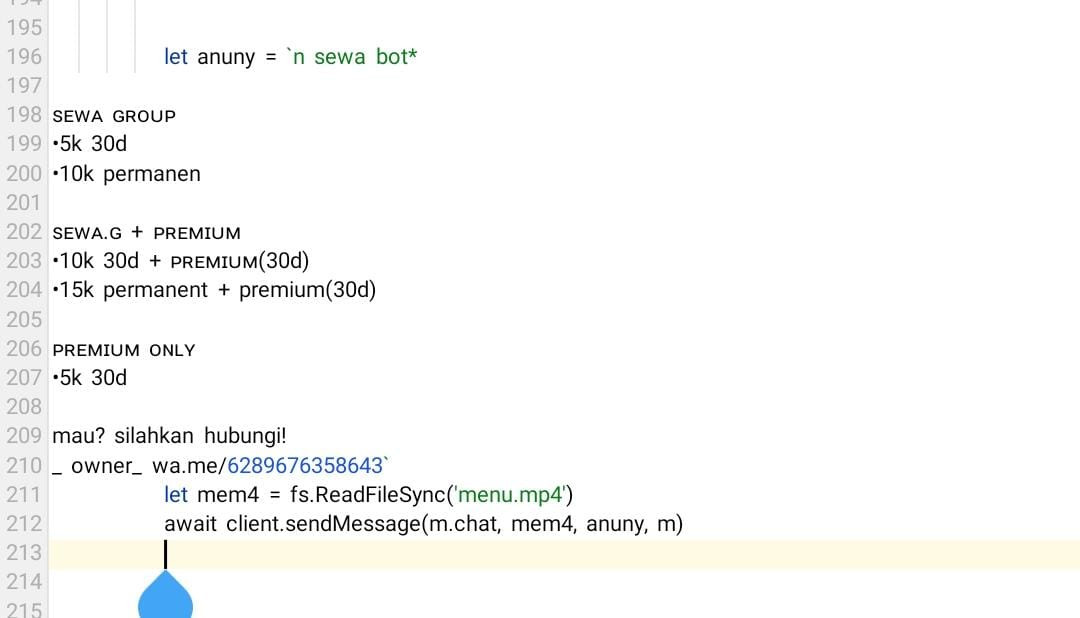Click line number 196 in gutter

tap(24, 56)
